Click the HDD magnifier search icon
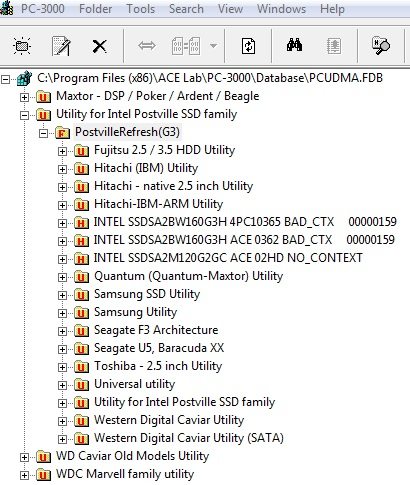 (381, 45)
